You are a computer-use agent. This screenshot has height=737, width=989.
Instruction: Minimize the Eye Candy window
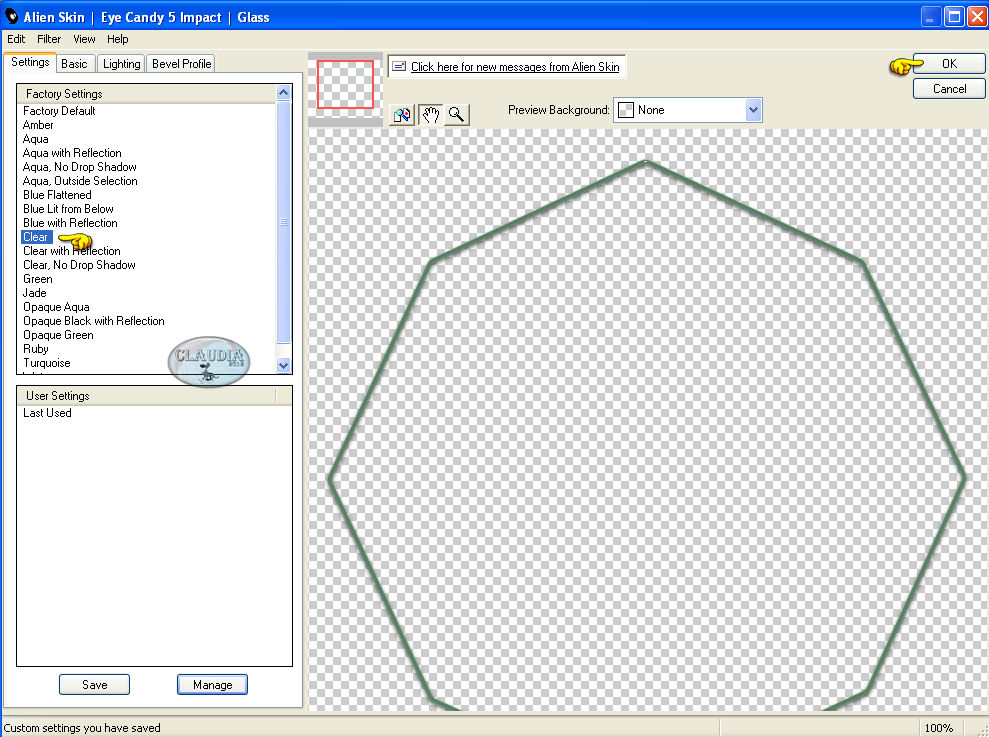coord(930,16)
